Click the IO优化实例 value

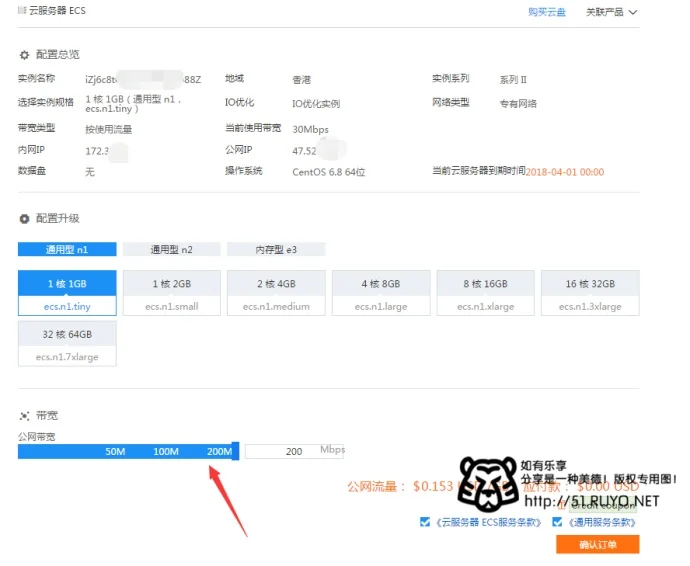[x=316, y=104]
